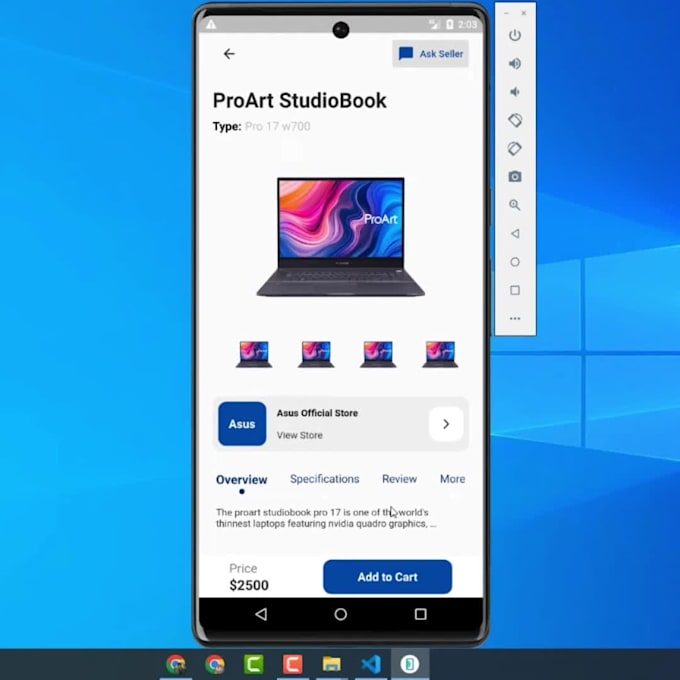680x680 pixels.
Task: Open emulator extended controls (three dots)
Action: click(515, 319)
